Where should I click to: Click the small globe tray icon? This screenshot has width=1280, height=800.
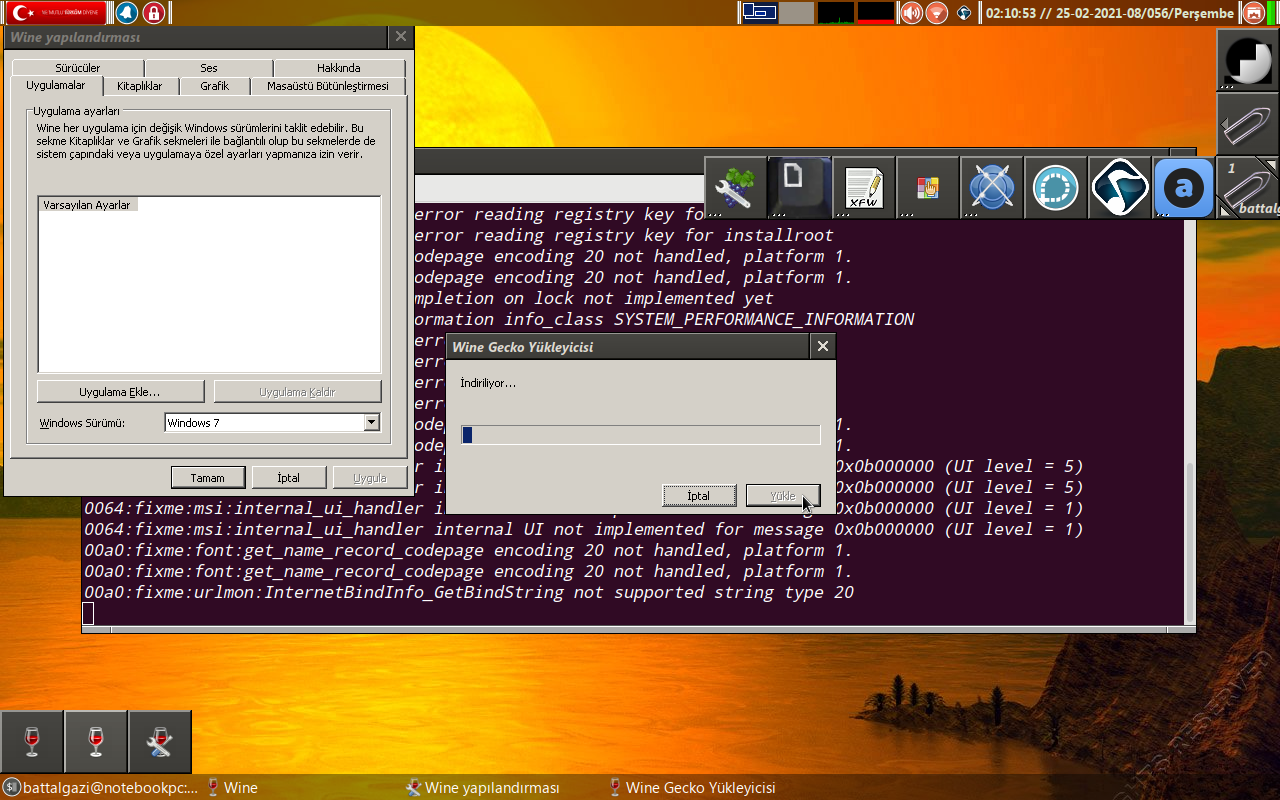[x=964, y=13]
